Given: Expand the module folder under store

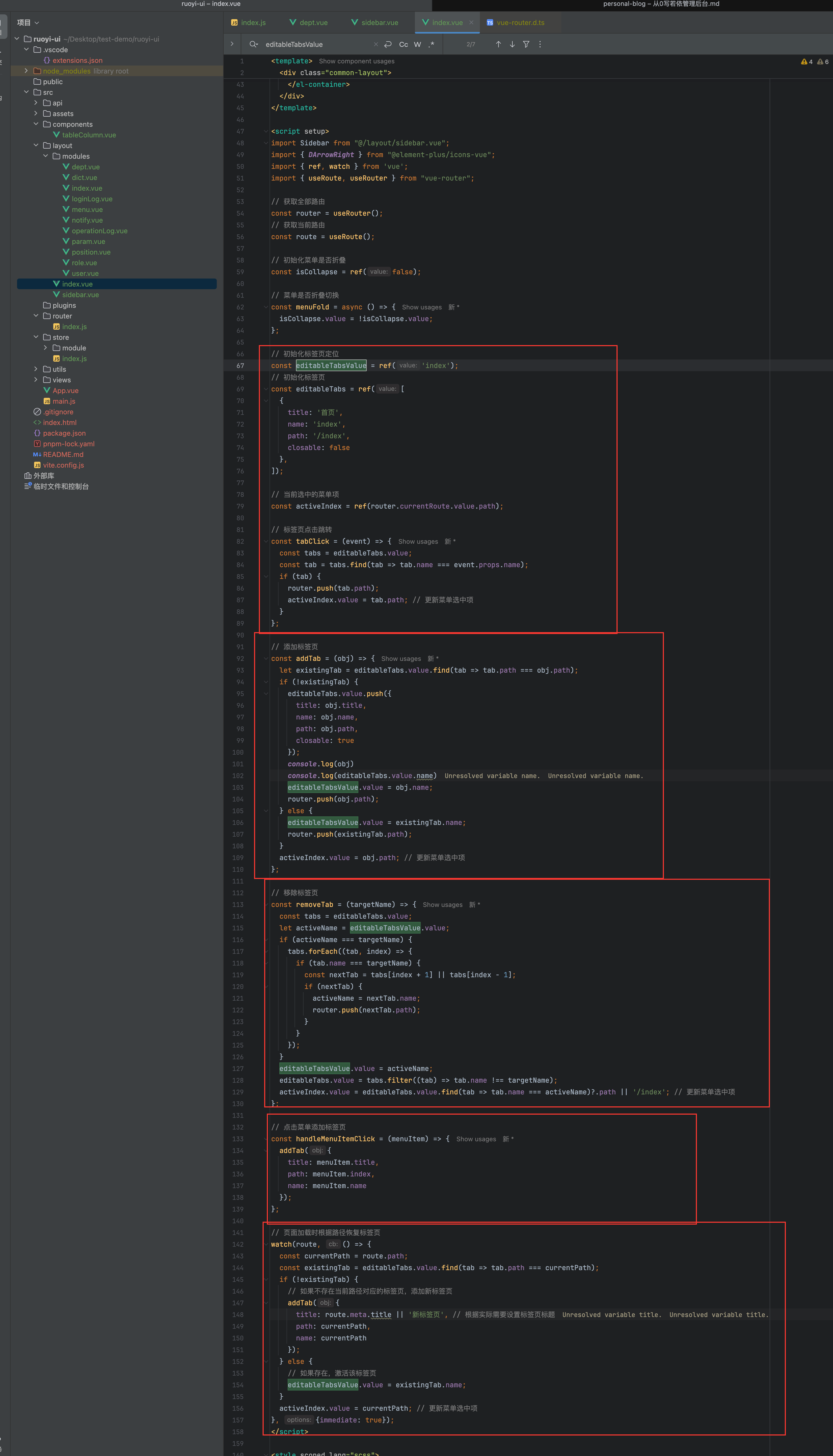Looking at the screenshot, I should click(x=46, y=348).
